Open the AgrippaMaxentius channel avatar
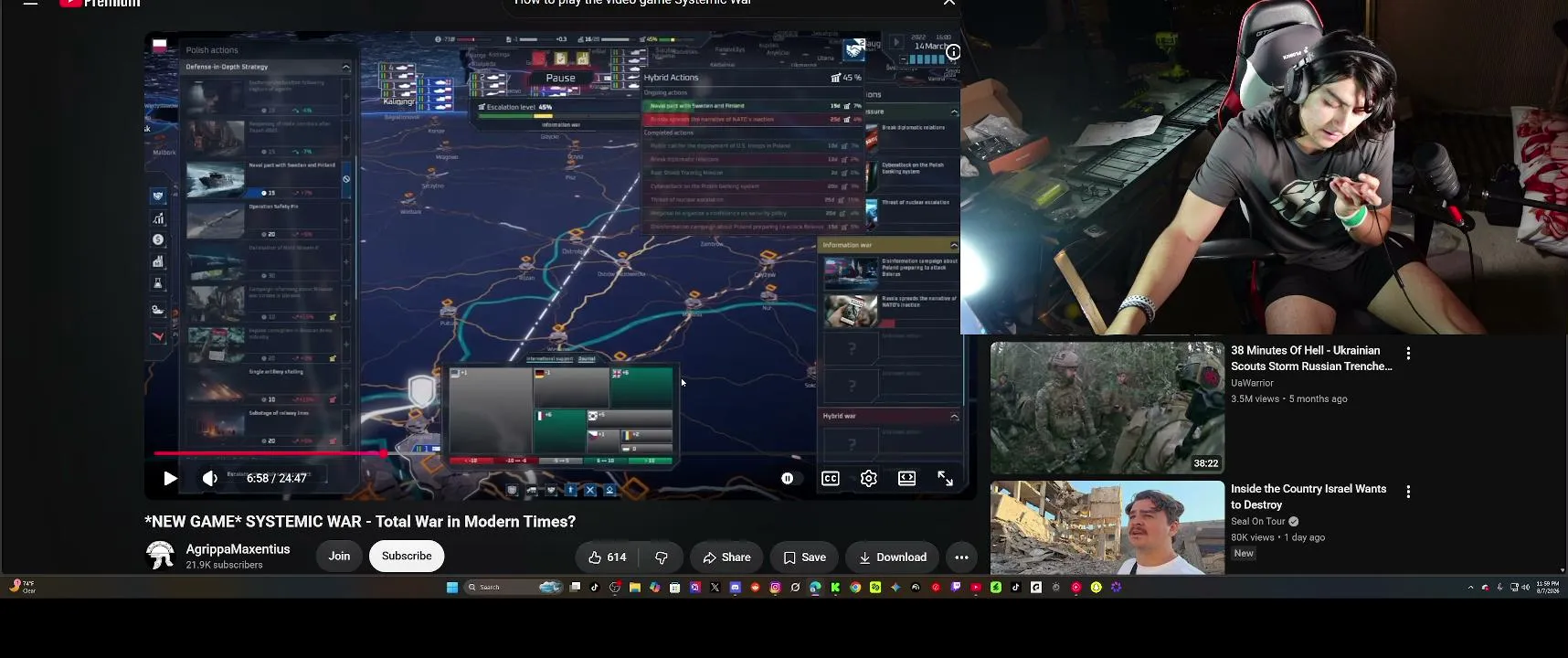This screenshot has width=1568, height=658. coord(160,556)
